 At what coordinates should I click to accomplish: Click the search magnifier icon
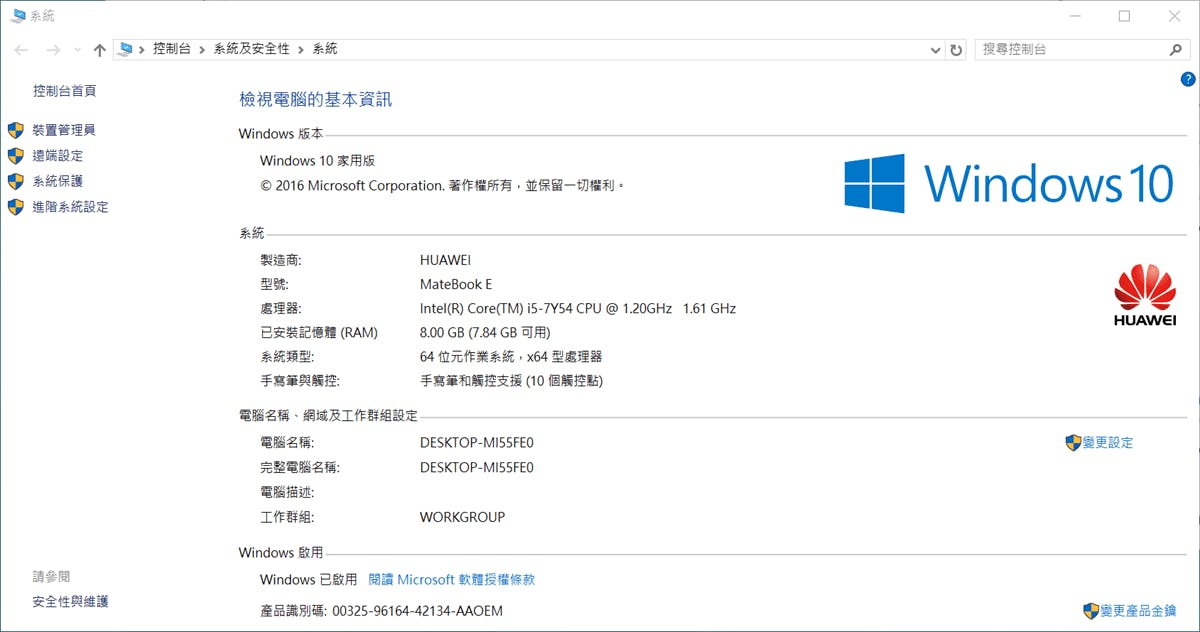click(1176, 49)
